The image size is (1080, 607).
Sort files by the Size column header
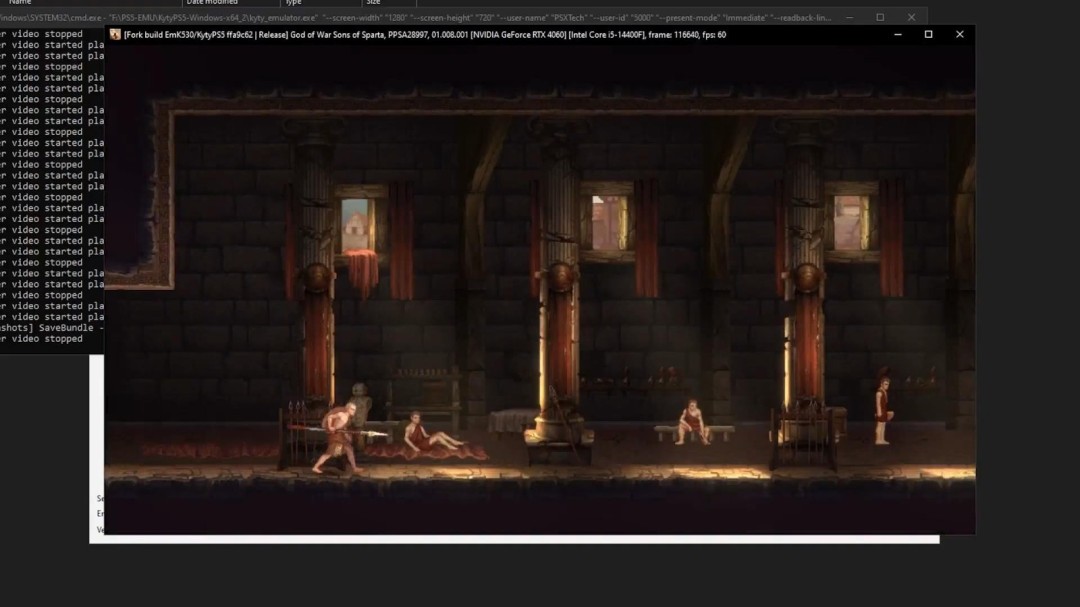pyautogui.click(x=373, y=2)
